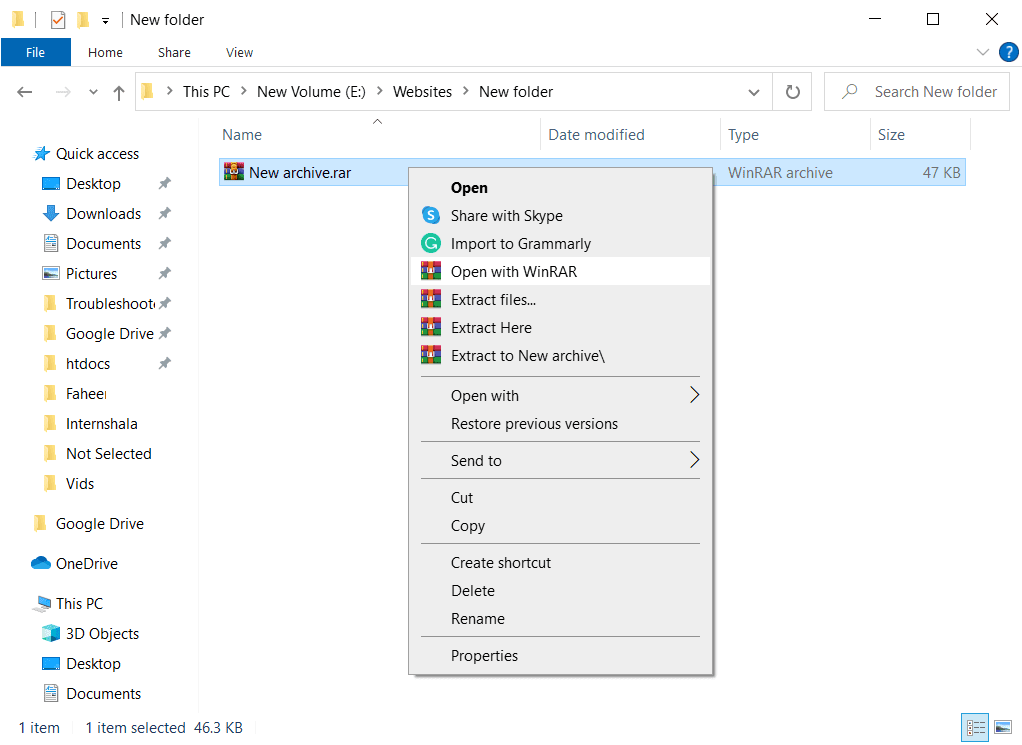Click the WinRAR icon beside Extract Here

431,327
